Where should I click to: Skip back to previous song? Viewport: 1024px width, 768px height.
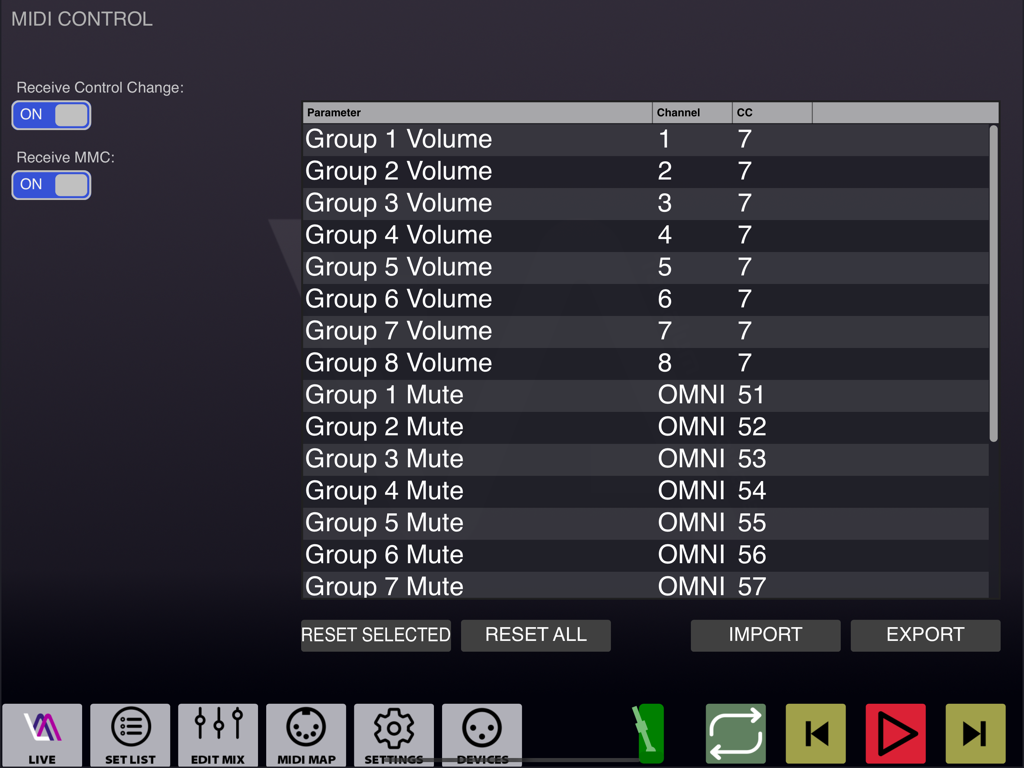pos(815,734)
